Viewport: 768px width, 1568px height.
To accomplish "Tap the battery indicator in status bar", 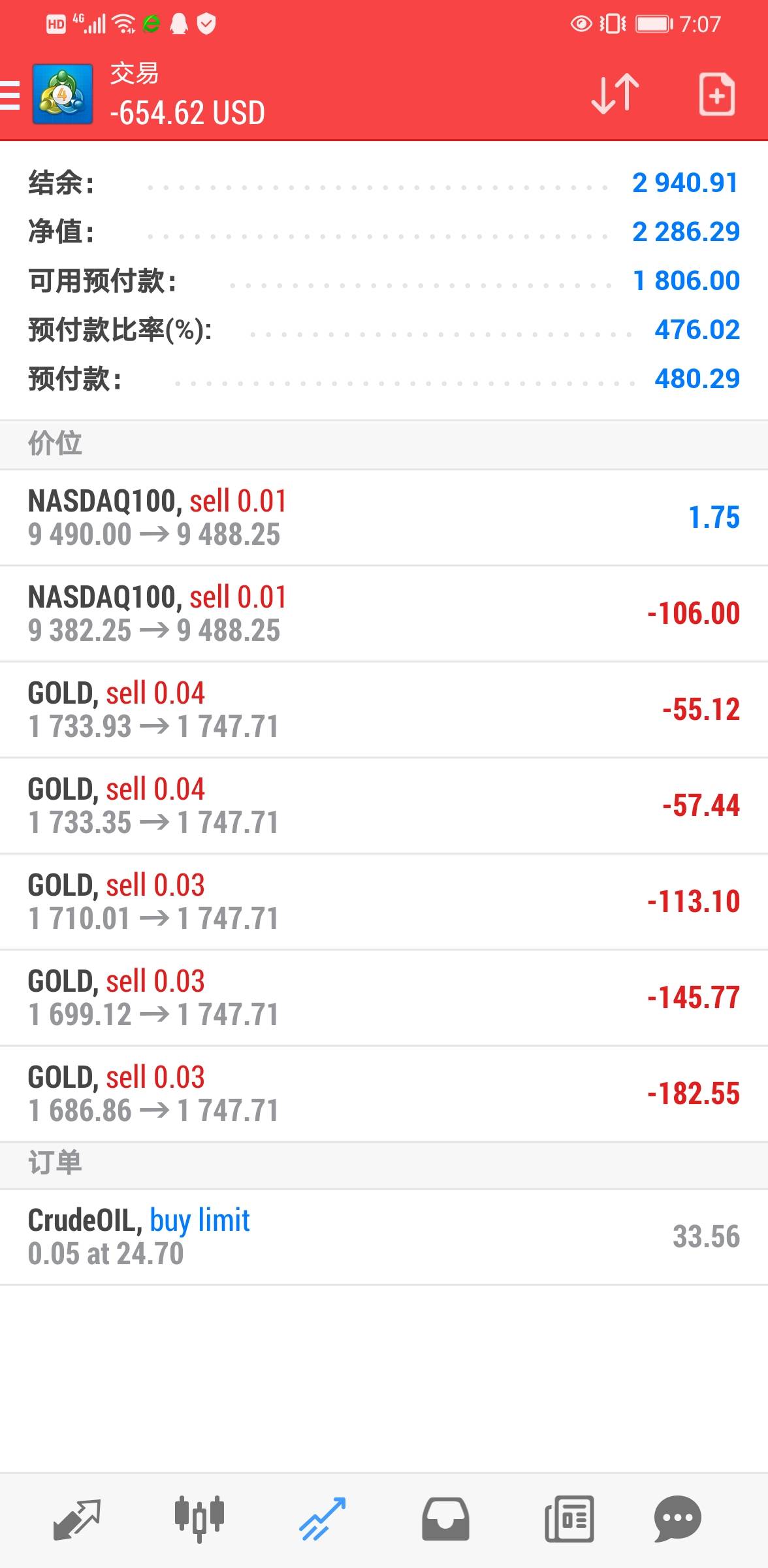I will 654,25.
